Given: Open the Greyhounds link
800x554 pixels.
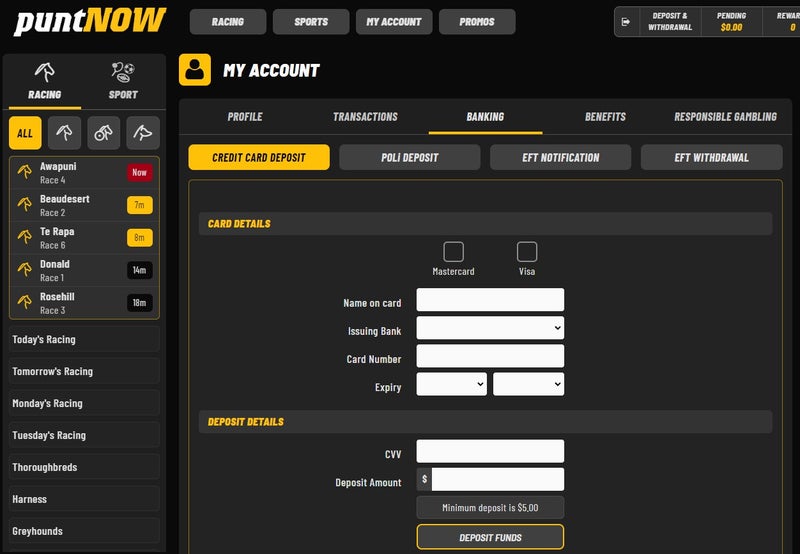Looking at the screenshot, I should tap(84, 531).
